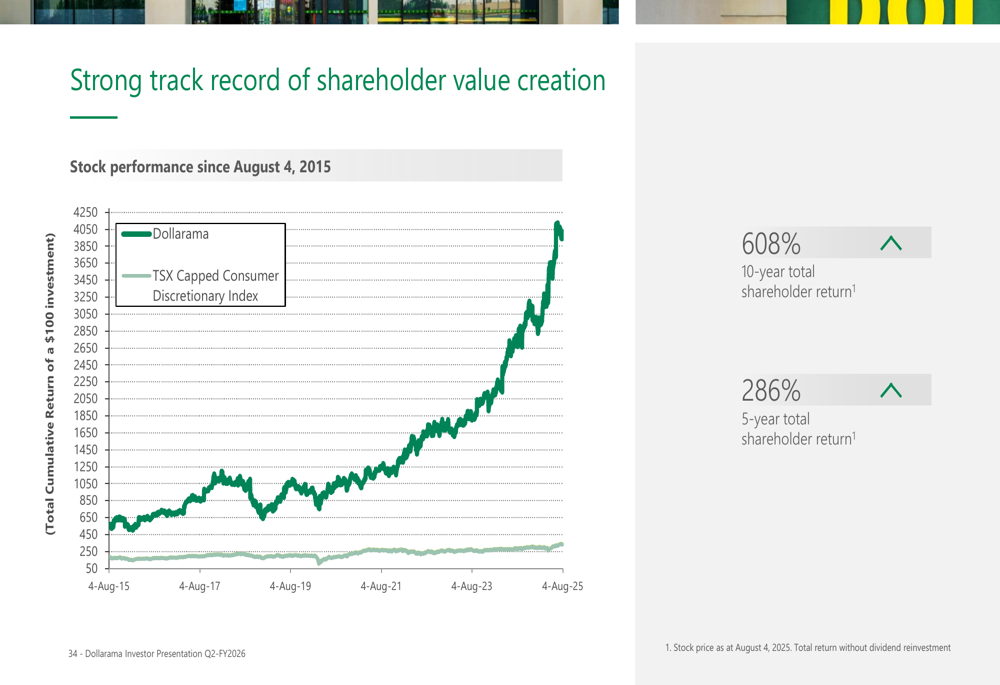Click the '1050' y-axis value
Viewport: 1000px width, 685px height.
tap(85, 483)
